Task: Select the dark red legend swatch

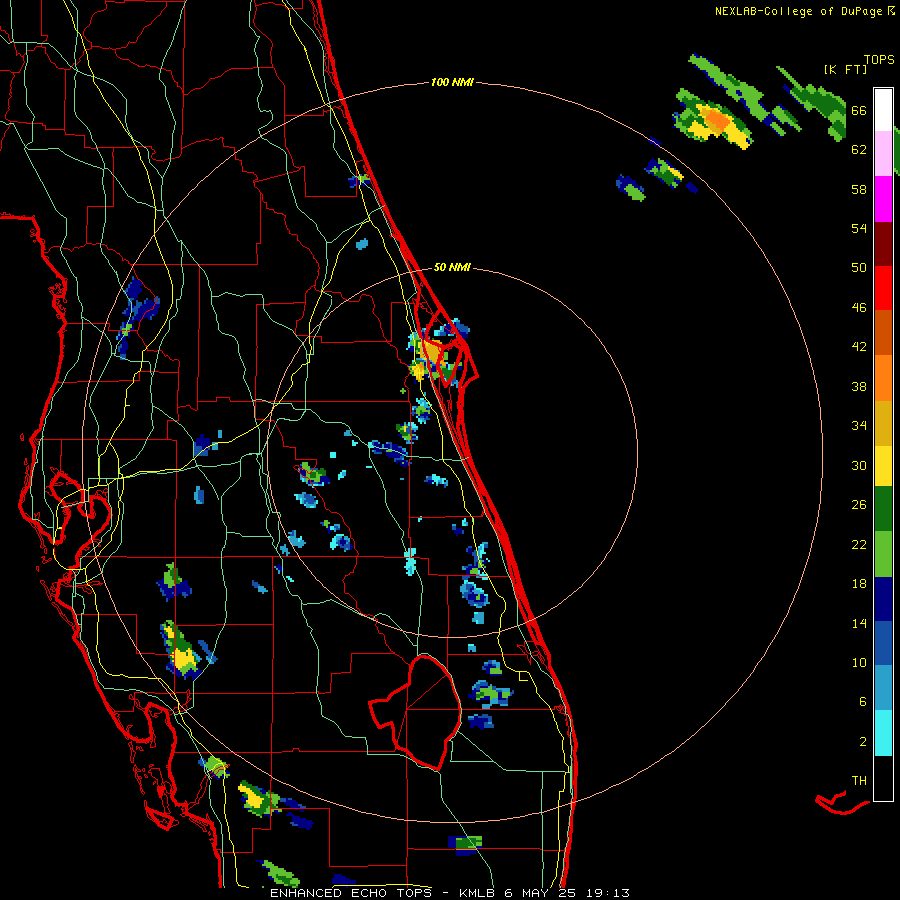Action: (x=883, y=244)
